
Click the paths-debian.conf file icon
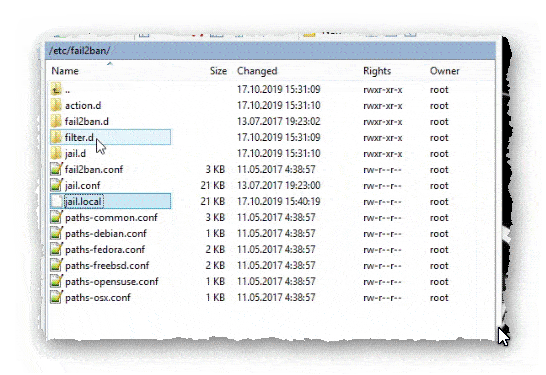[x=56, y=233]
